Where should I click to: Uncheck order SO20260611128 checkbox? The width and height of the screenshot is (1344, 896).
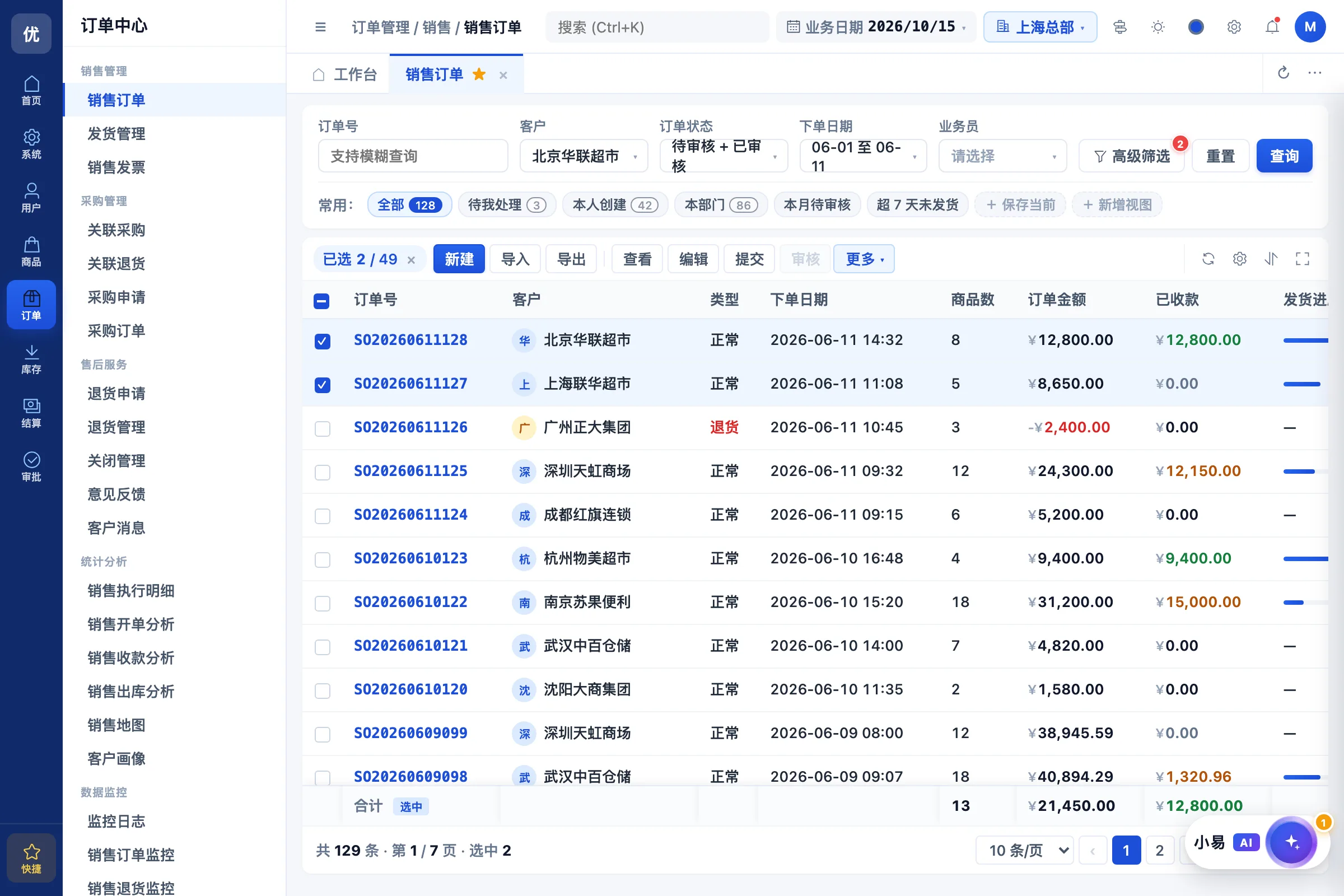pyautogui.click(x=323, y=341)
